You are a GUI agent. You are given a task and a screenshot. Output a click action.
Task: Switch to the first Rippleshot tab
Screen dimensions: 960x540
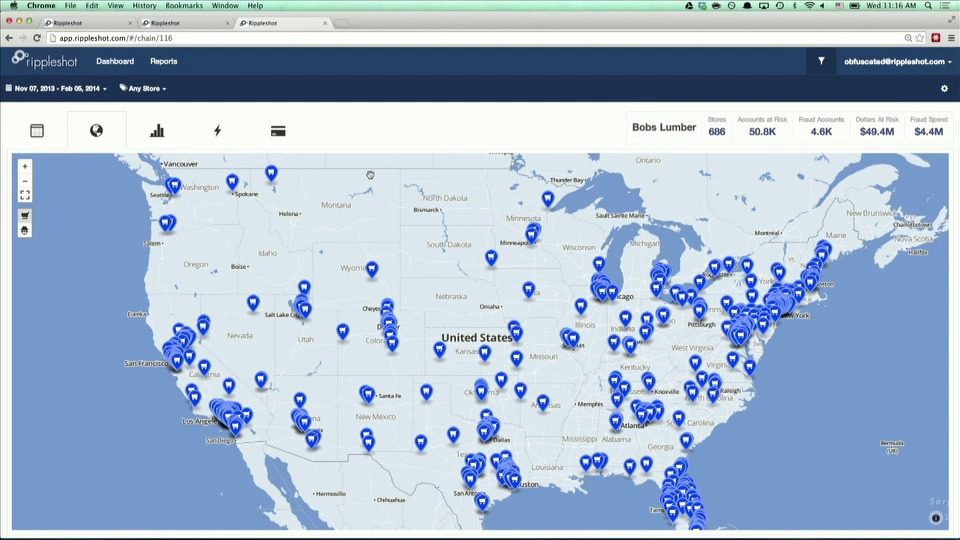pyautogui.click(x=86, y=23)
